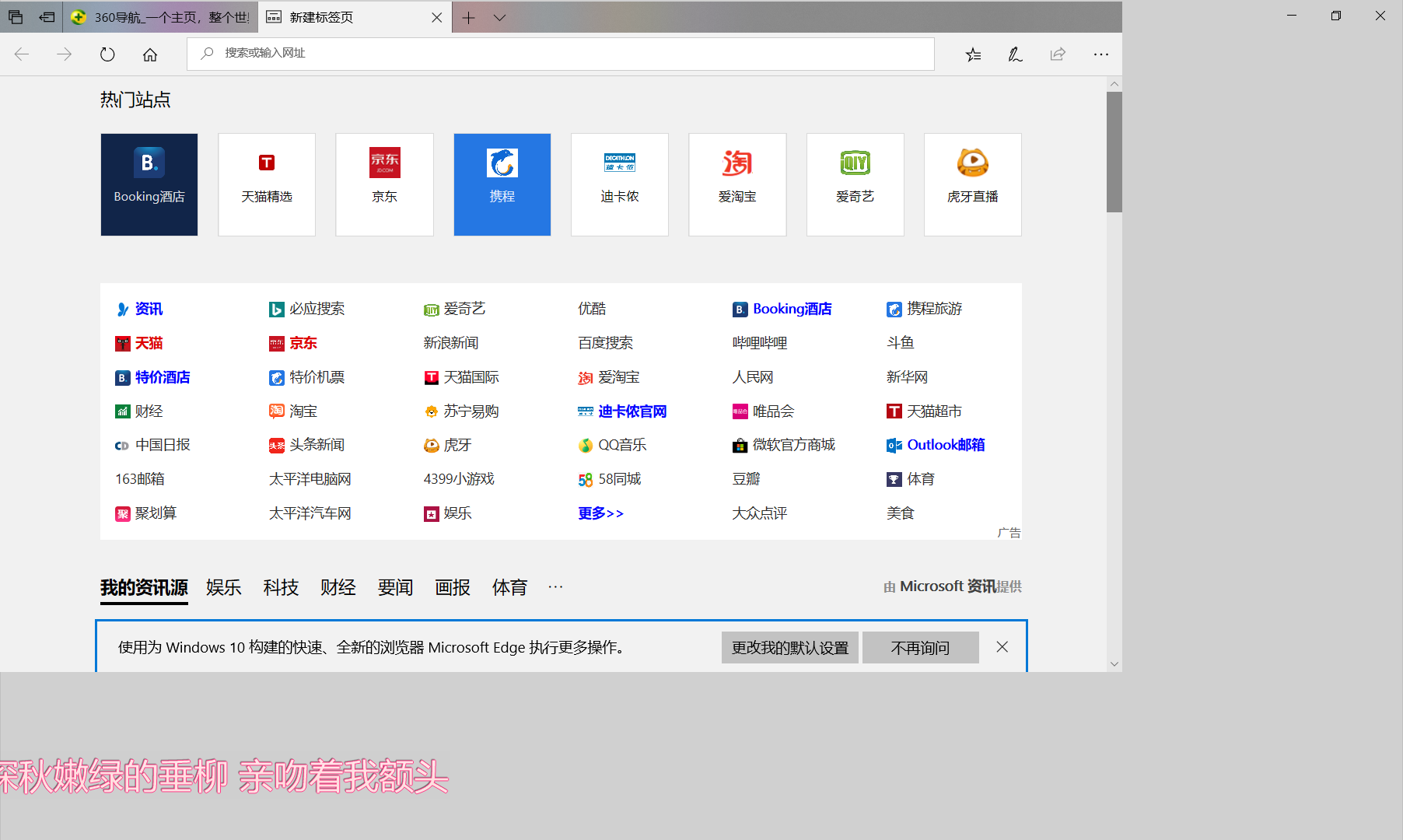The height and width of the screenshot is (840, 1403).
Task: Expand more news categories ellipsis
Action: (x=555, y=587)
